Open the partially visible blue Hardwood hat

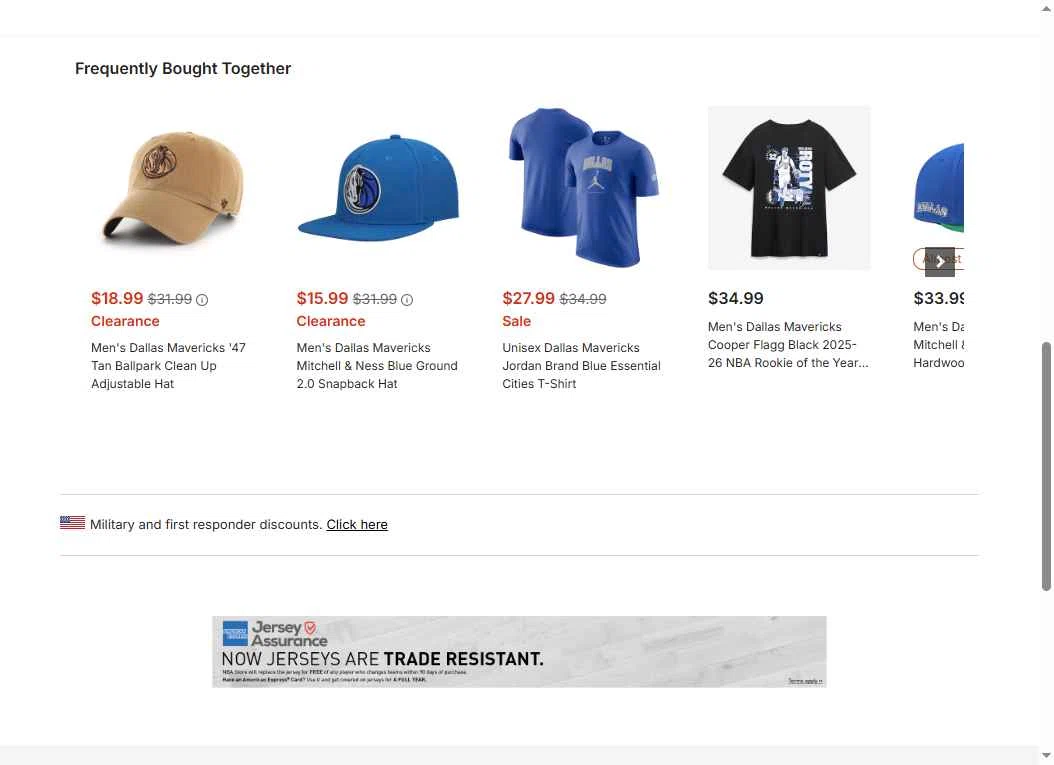938,188
